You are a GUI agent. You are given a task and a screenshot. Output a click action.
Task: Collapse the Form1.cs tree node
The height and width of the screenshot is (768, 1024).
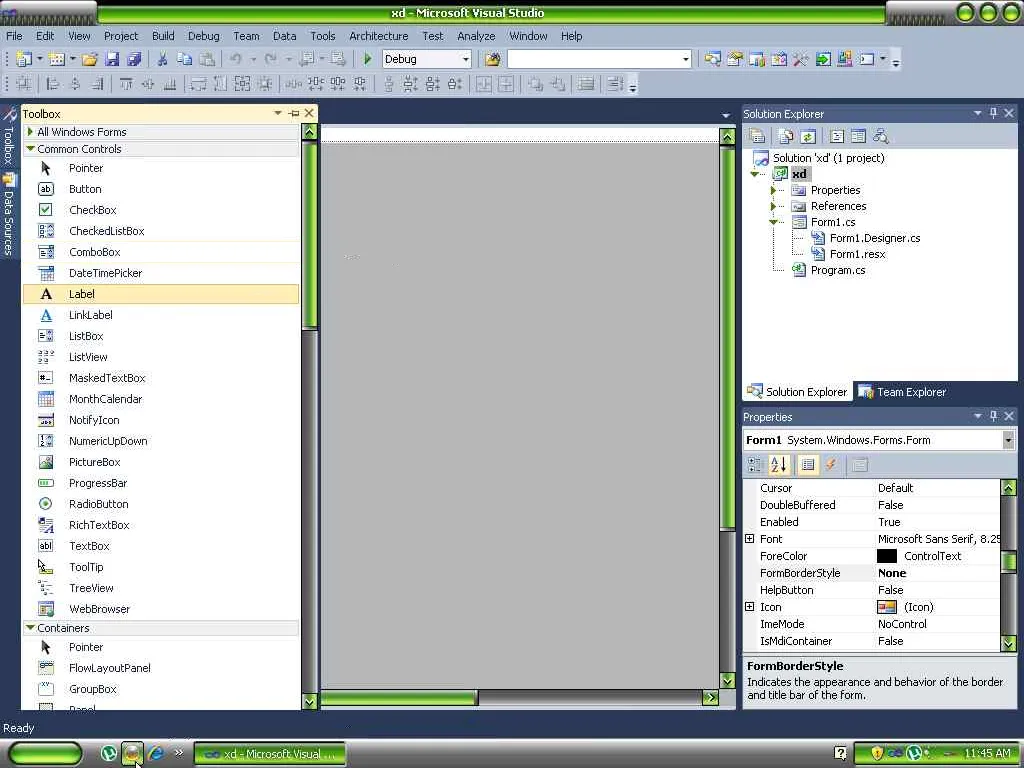tap(773, 222)
